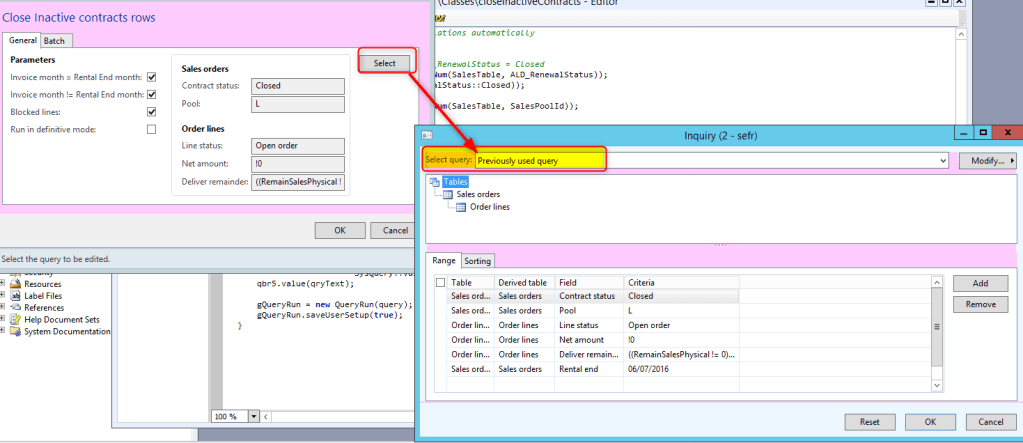Switch to the Sorting tab
1023x443 pixels.
477,261
